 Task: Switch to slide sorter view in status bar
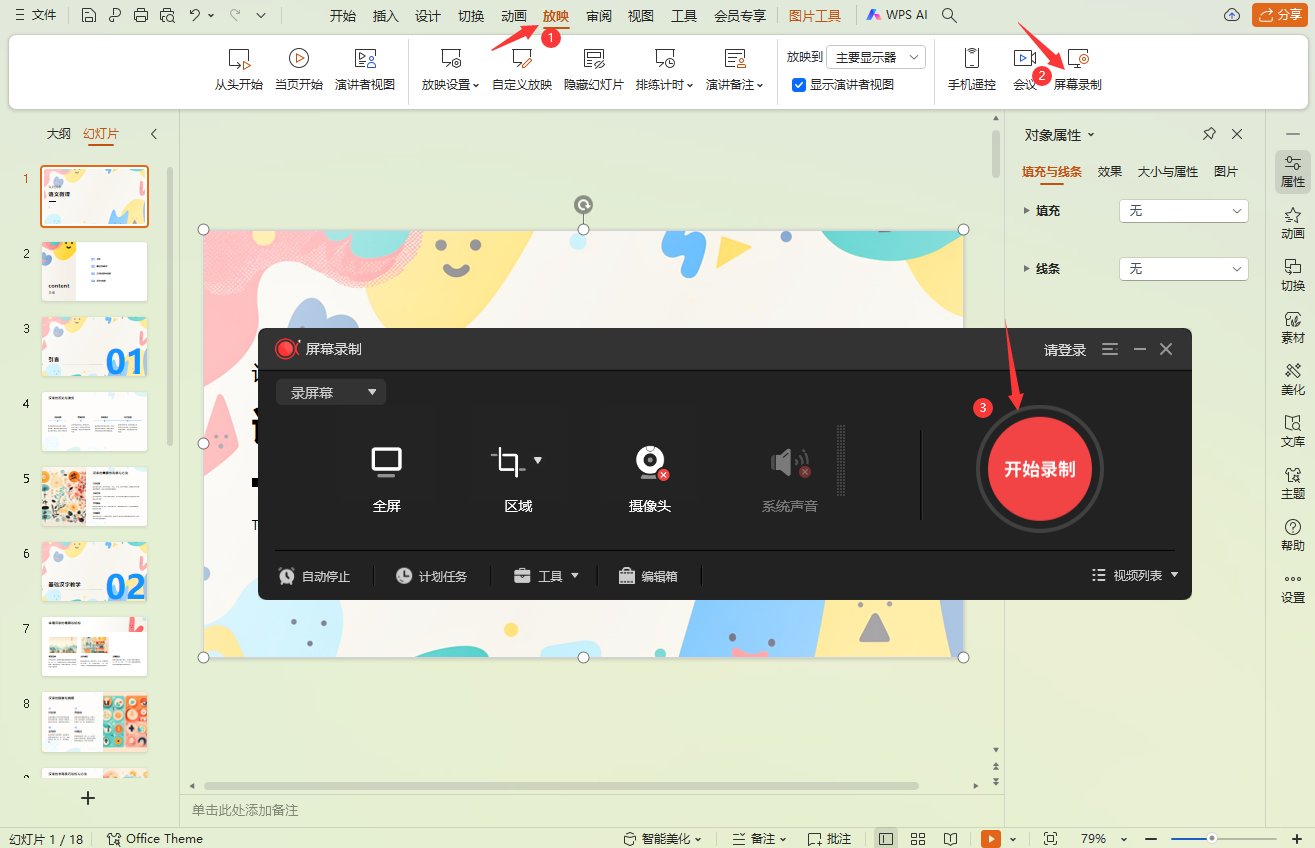[918, 839]
